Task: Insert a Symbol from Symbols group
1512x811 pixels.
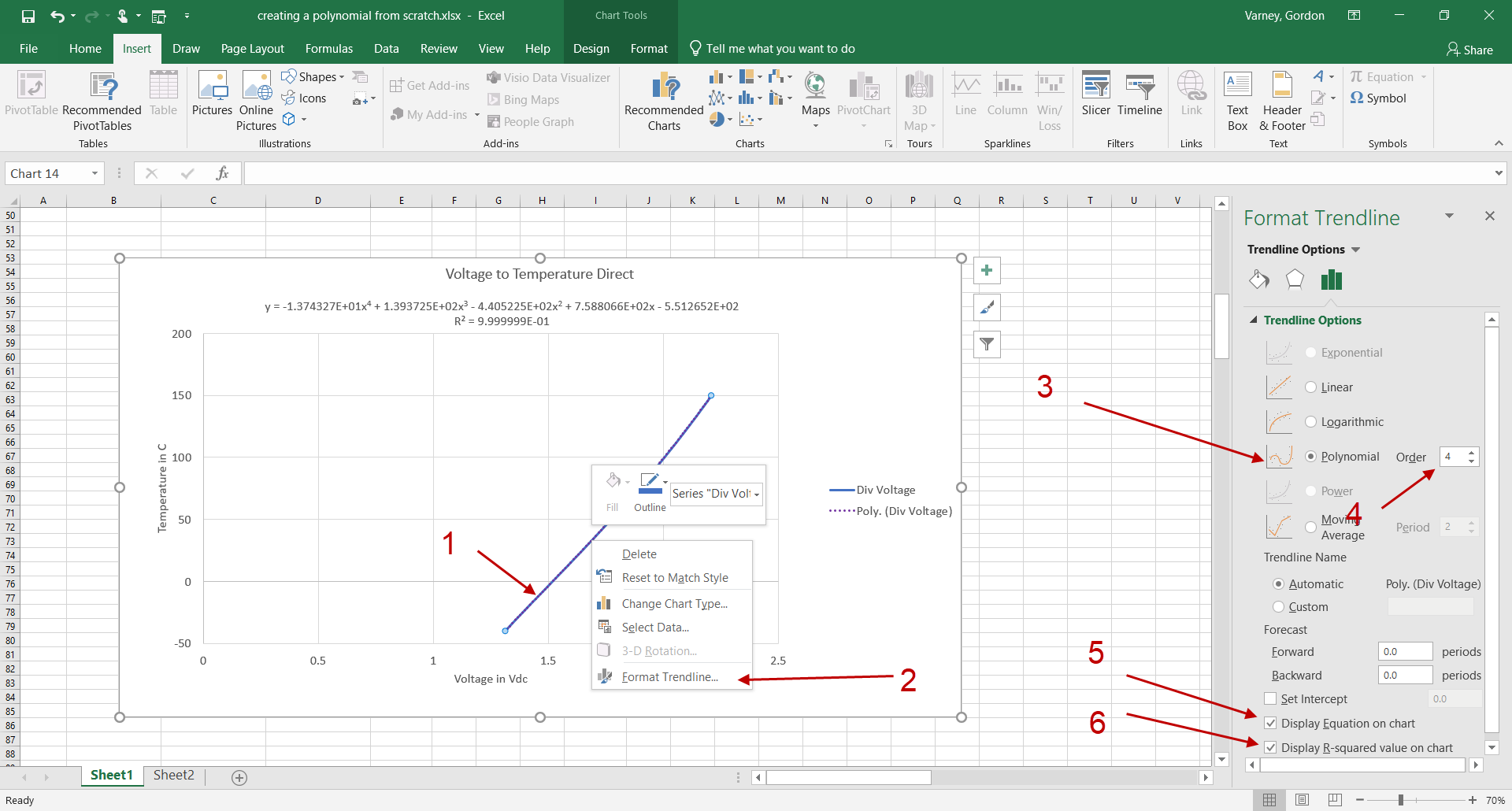Action: pos(1378,98)
